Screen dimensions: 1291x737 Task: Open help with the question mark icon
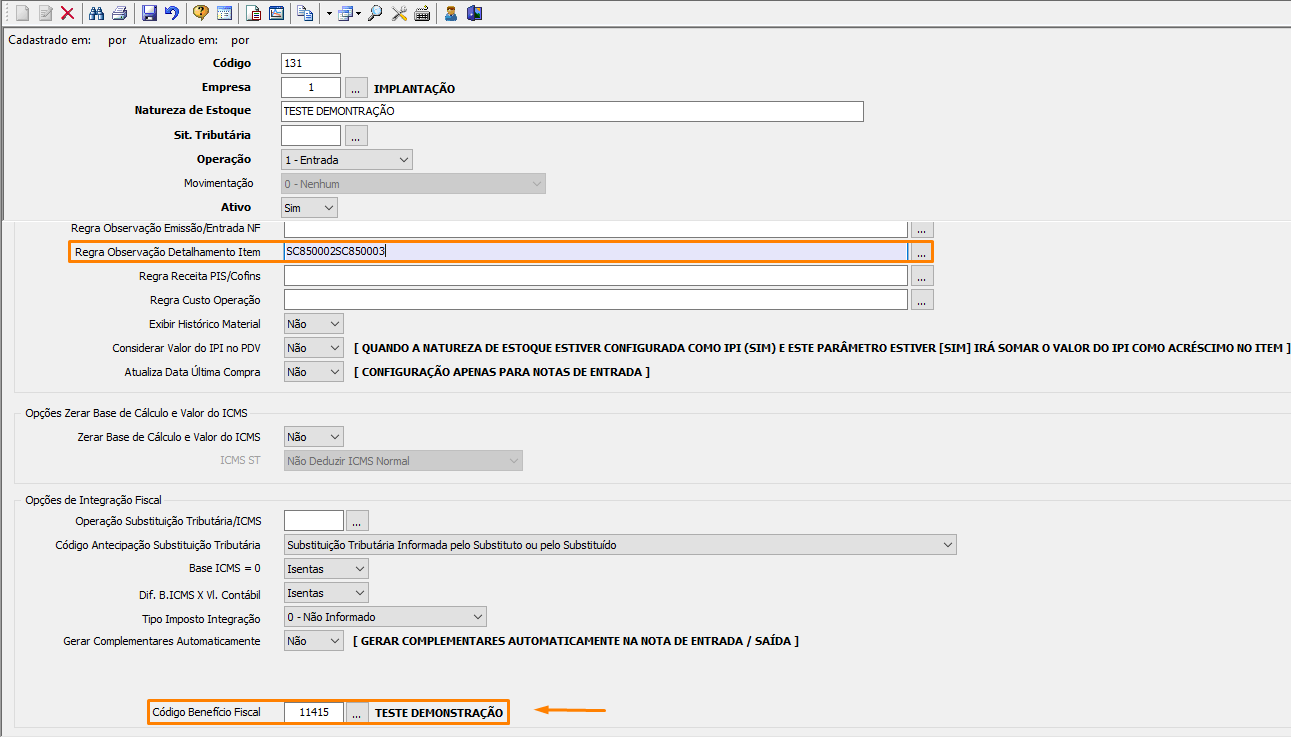tap(201, 13)
